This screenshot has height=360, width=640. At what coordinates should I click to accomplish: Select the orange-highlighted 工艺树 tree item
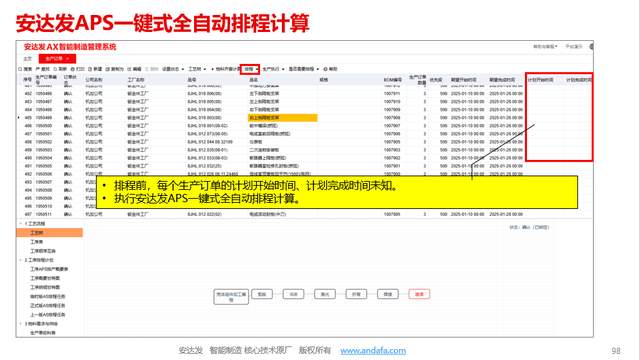tap(49, 233)
